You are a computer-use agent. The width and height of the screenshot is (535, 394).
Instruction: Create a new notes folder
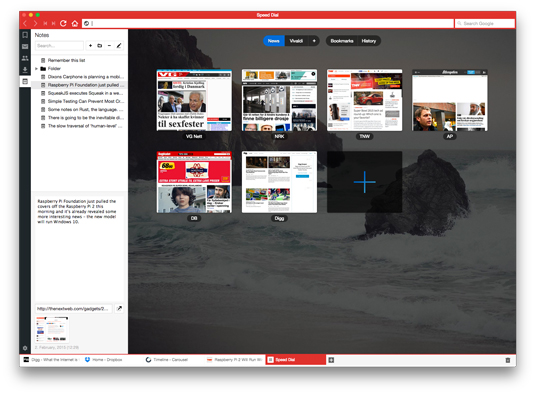[x=100, y=45]
